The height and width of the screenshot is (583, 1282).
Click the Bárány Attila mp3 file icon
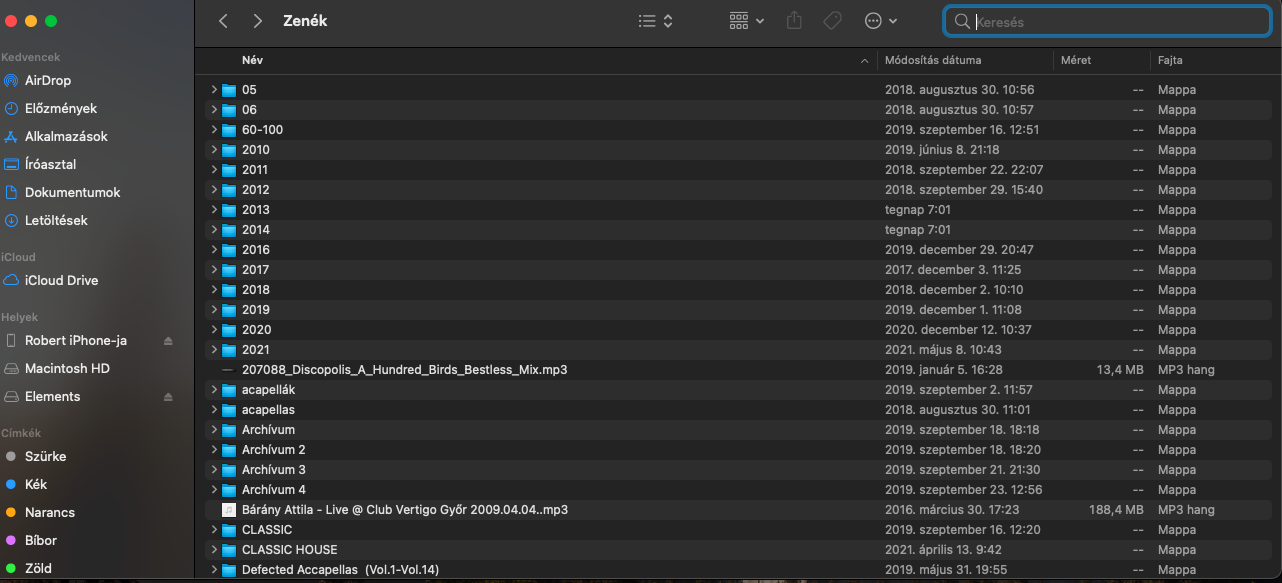coord(229,510)
